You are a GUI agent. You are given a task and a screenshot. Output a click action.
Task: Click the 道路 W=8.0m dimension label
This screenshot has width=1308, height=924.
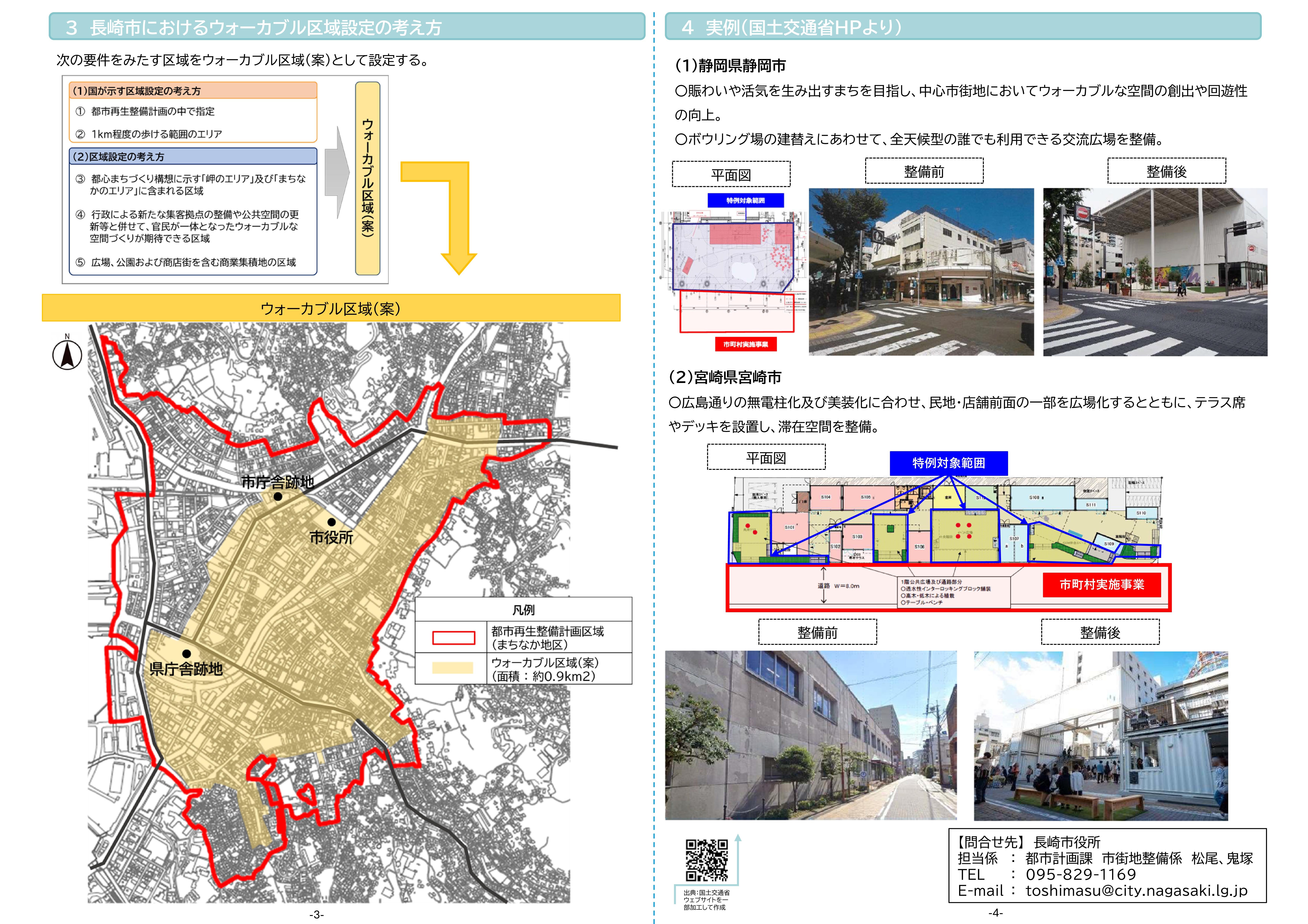pos(839,586)
